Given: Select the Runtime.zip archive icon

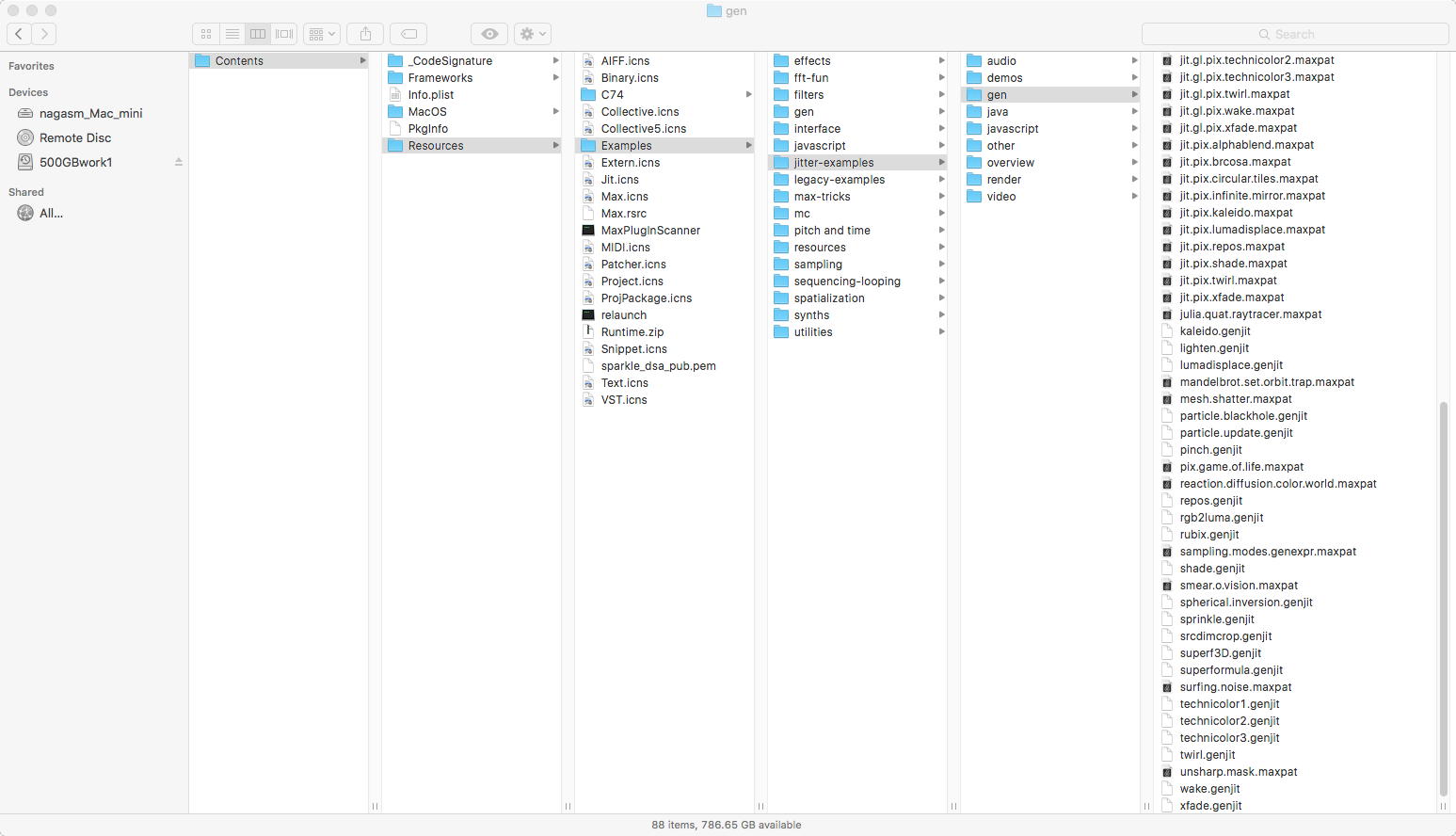Looking at the screenshot, I should pyautogui.click(x=588, y=331).
